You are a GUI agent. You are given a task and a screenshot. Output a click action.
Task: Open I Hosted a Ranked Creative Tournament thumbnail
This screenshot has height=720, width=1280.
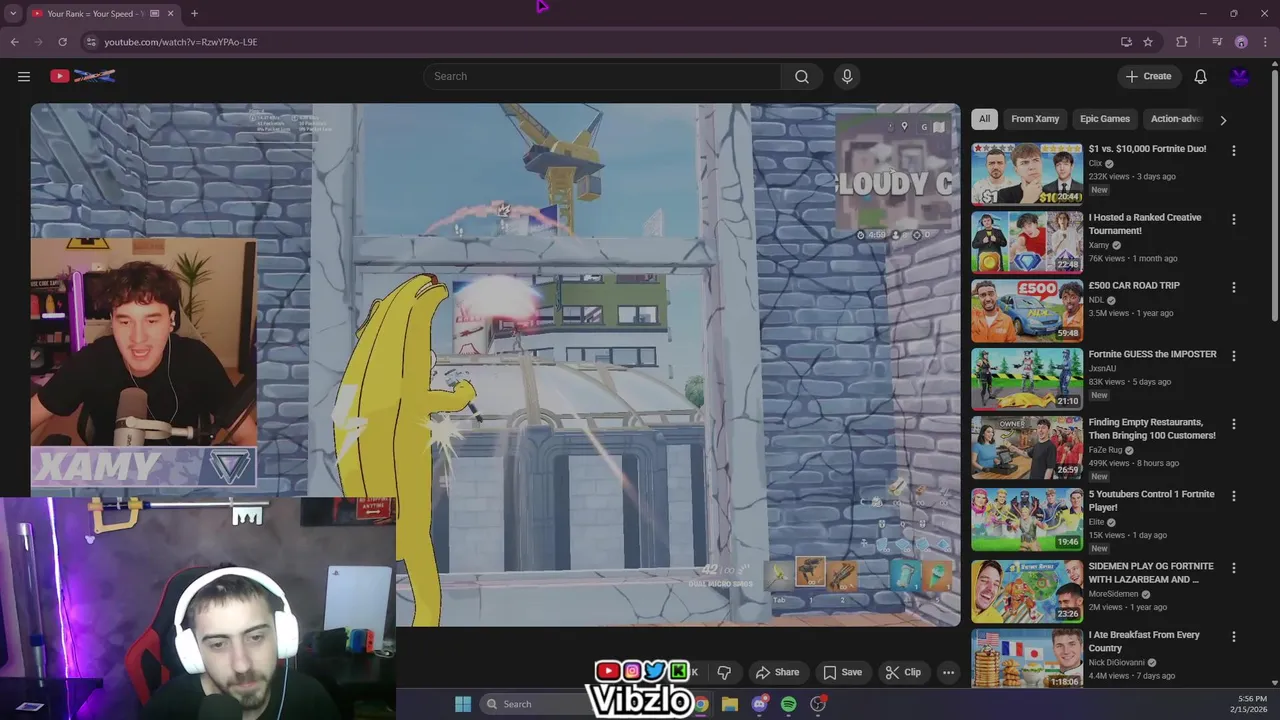click(1027, 242)
